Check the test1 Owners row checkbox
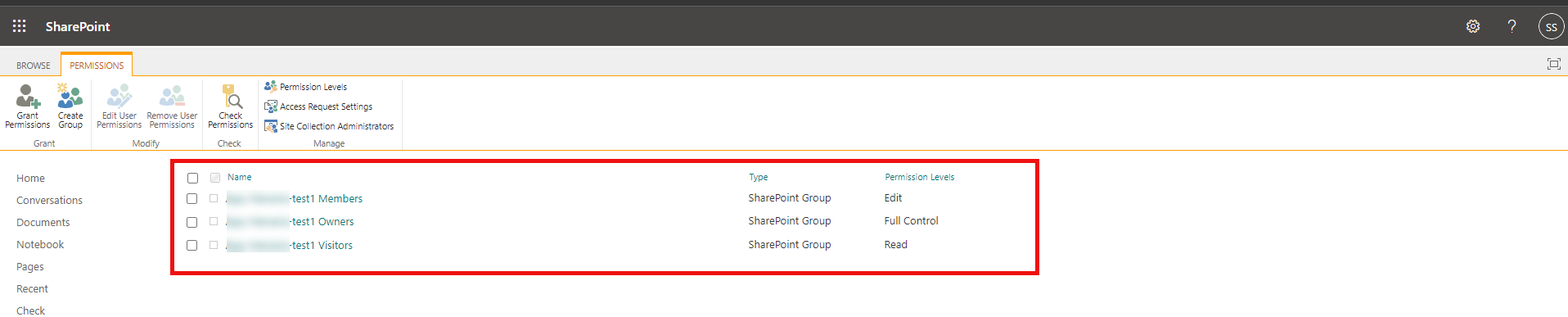This screenshot has width=1568, height=317. (191, 222)
